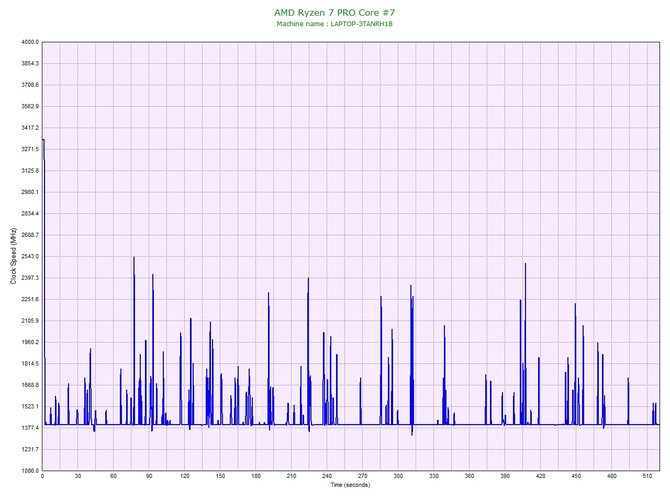Screen dimensions: 670x502
Task: Click the 3417.2 y-axis value
Action: point(30,128)
